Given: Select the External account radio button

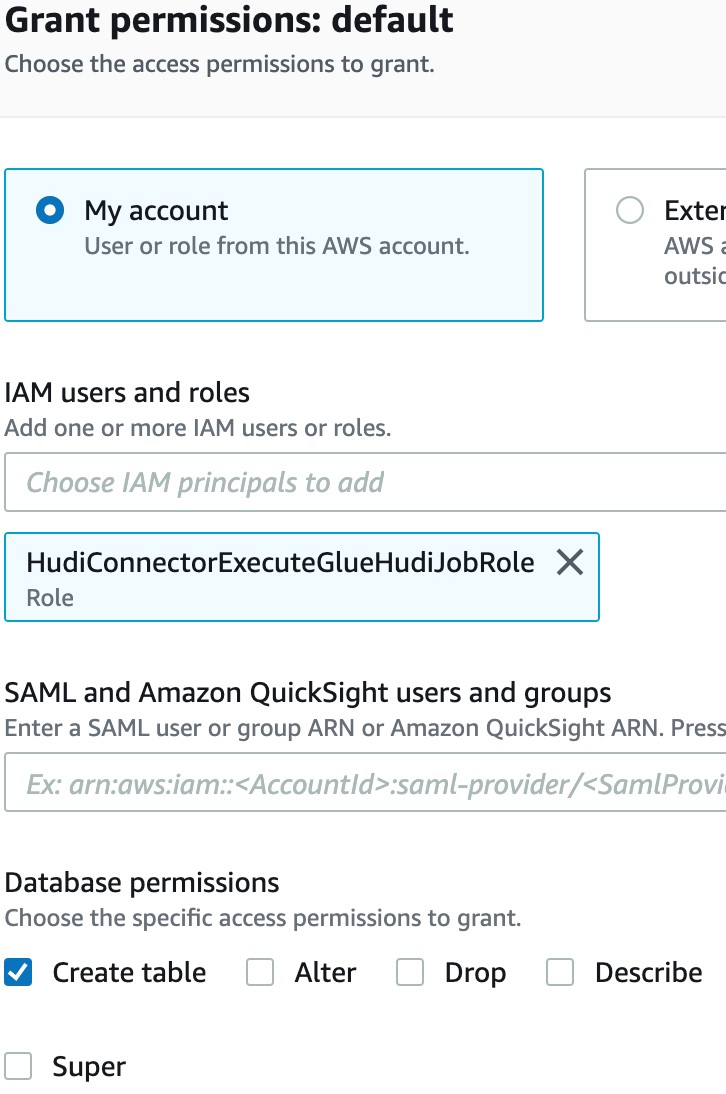Looking at the screenshot, I should tap(630, 210).
